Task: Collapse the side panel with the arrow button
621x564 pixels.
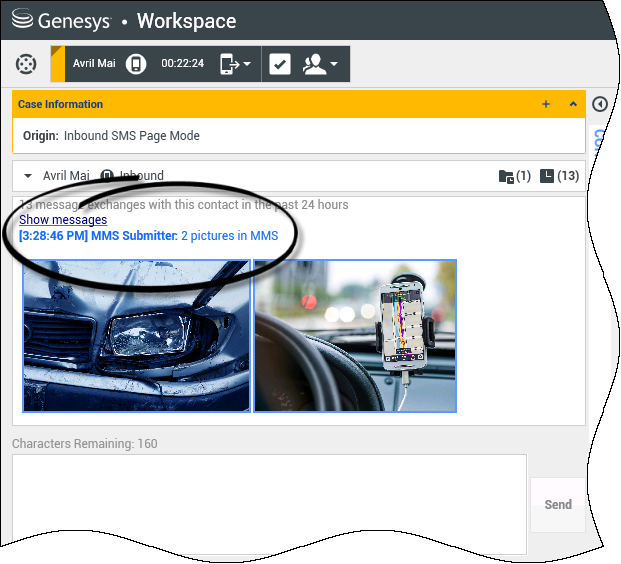Action: [600, 104]
